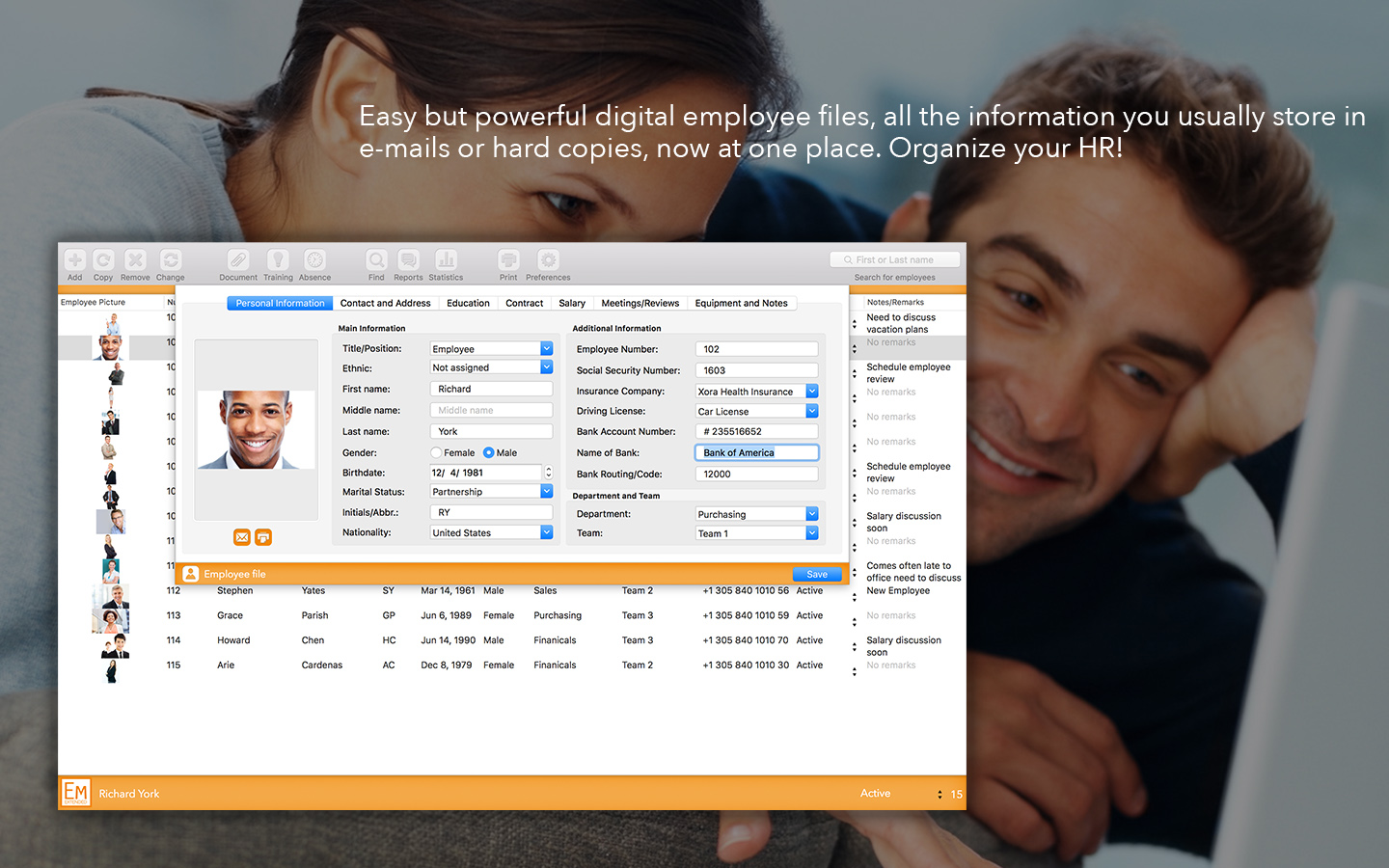
Task: Switch to the Personal Information tab
Action: click(280, 303)
